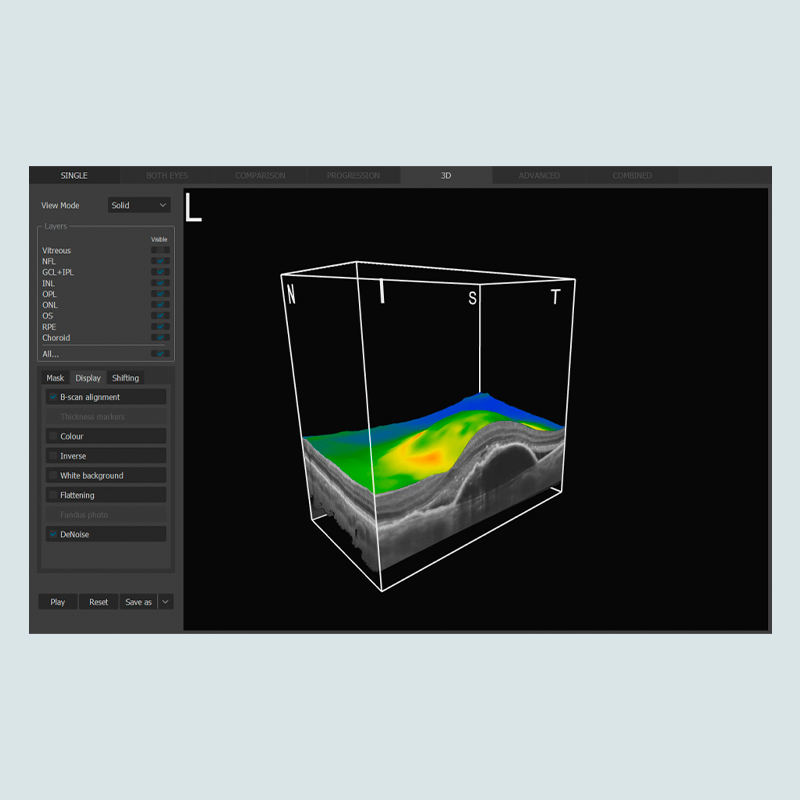Click the Reset button
800x800 pixels.
pos(98,602)
